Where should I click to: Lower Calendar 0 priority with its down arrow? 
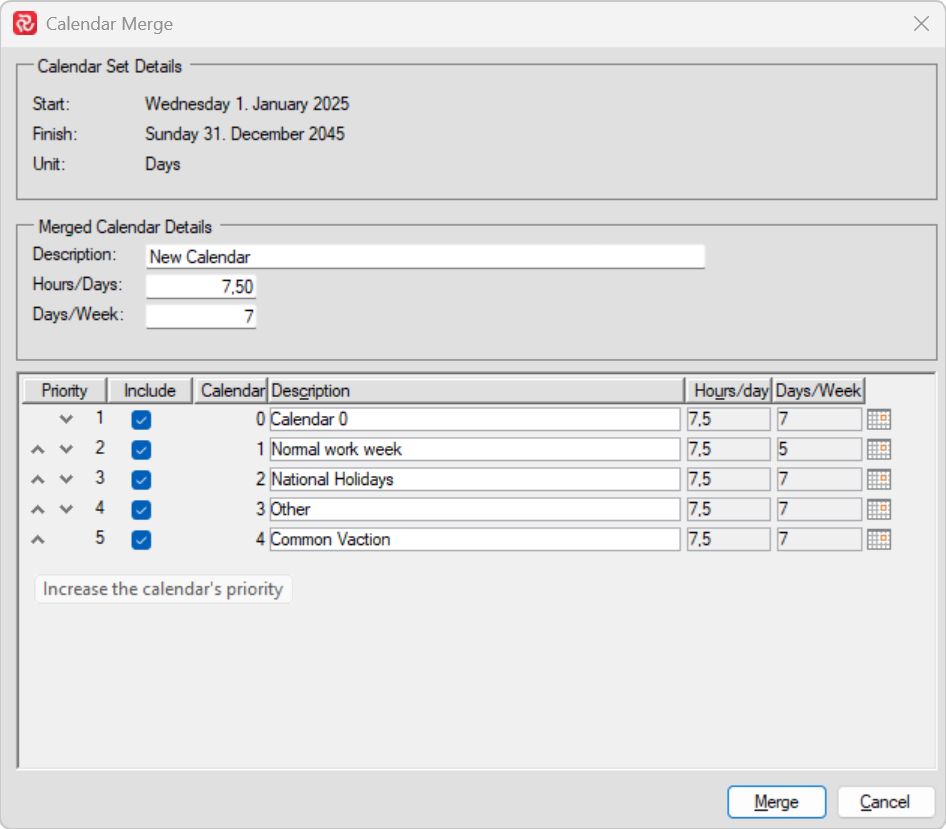[x=65, y=419]
